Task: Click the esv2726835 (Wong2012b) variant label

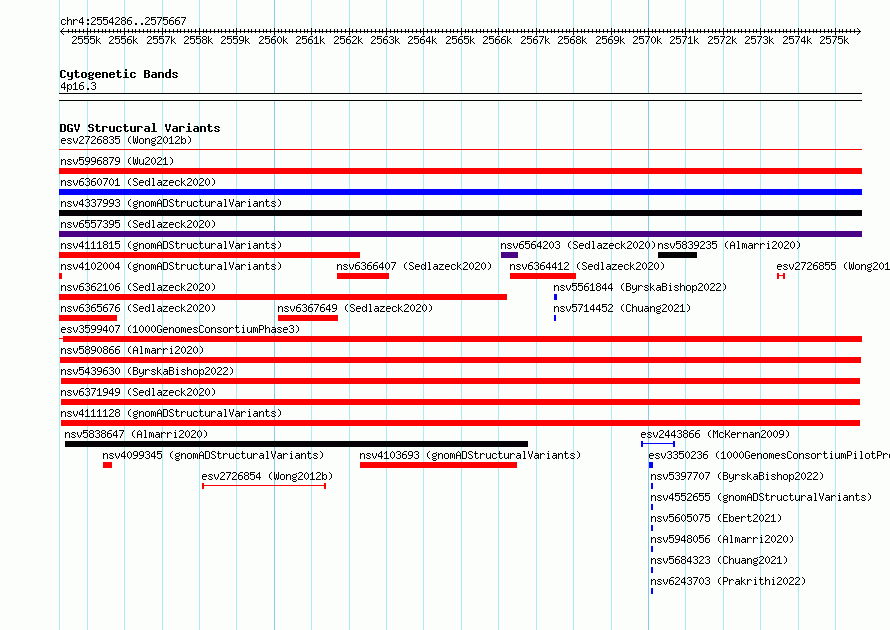Action: point(126,140)
